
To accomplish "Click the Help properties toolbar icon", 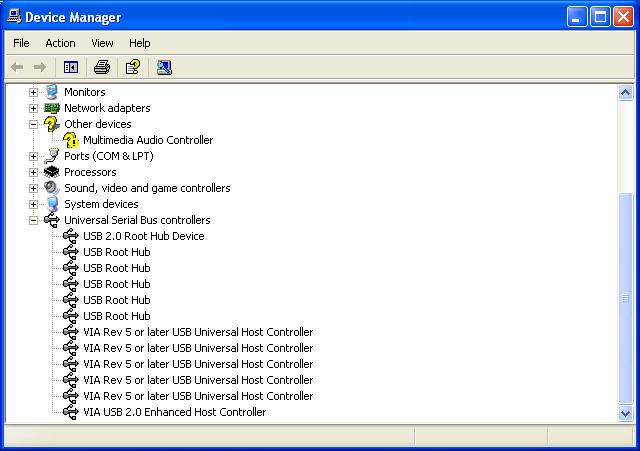I will click(132, 67).
